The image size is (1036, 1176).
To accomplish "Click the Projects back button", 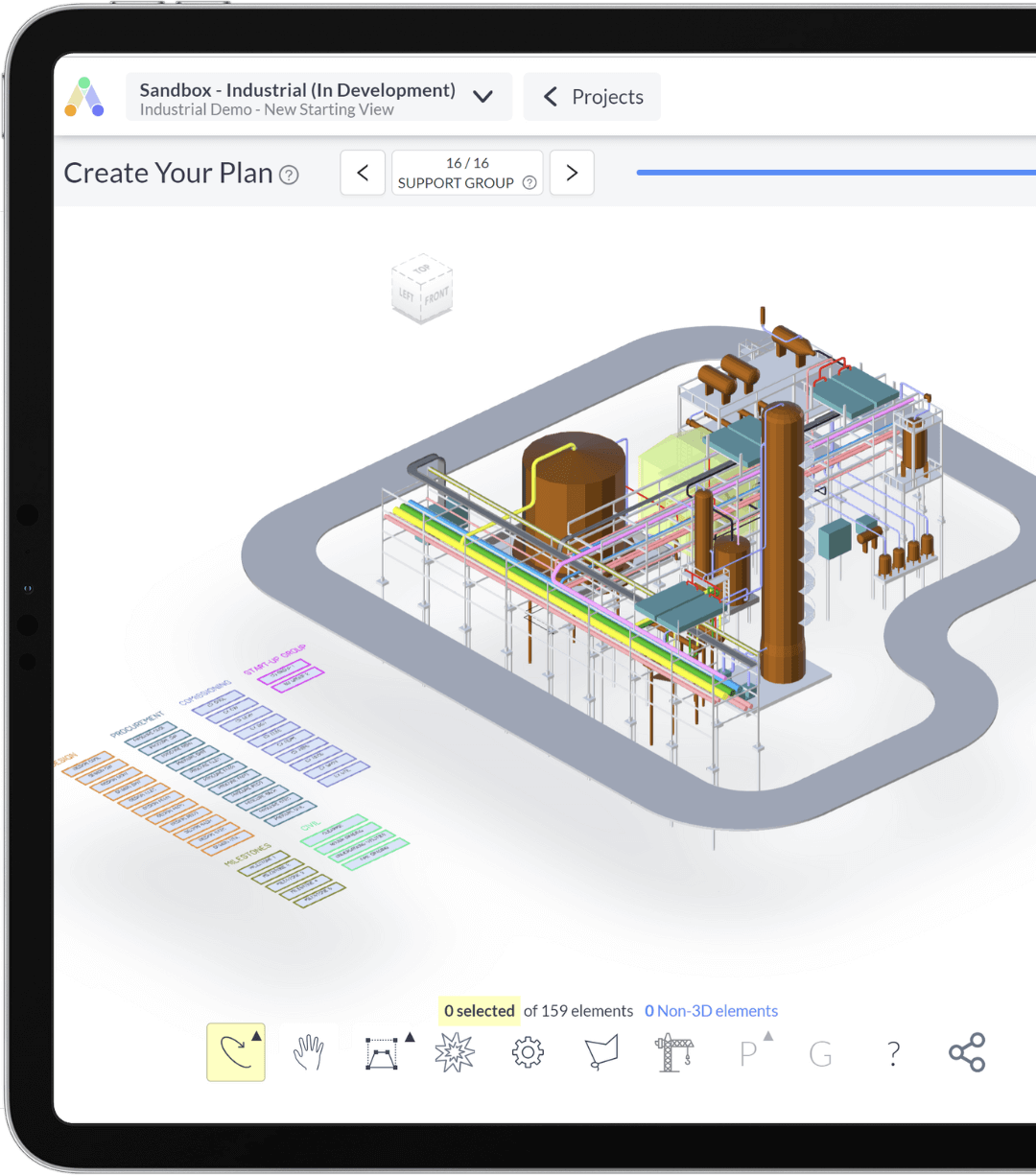I will pyautogui.click(x=591, y=96).
